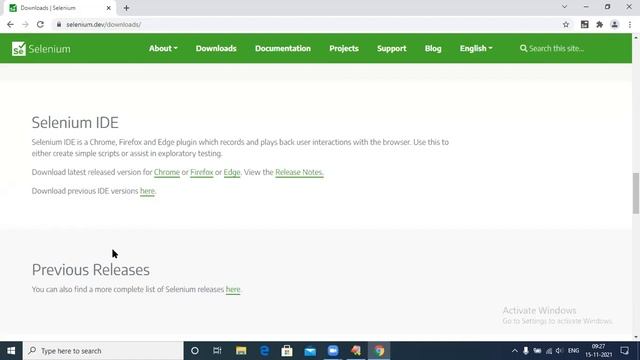Open the Support nav item
Image resolution: width=640 pixels, height=360 pixels.
coord(391,49)
